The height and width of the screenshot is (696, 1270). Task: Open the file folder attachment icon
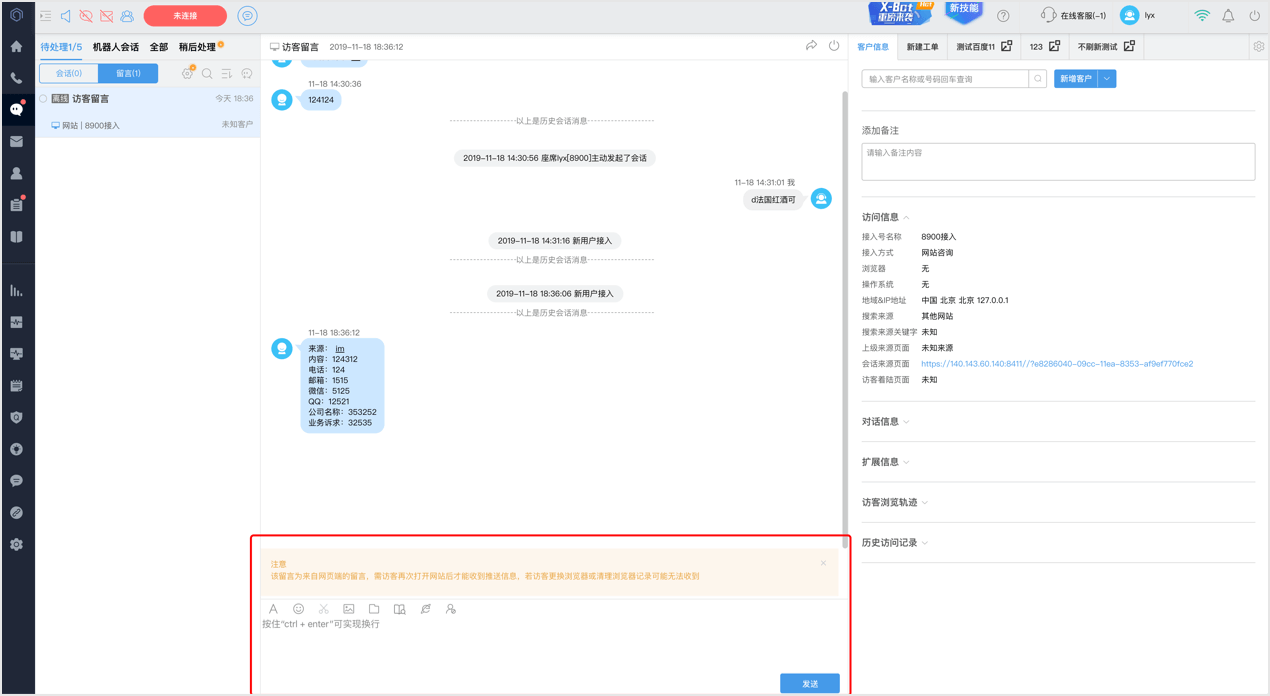click(x=374, y=609)
